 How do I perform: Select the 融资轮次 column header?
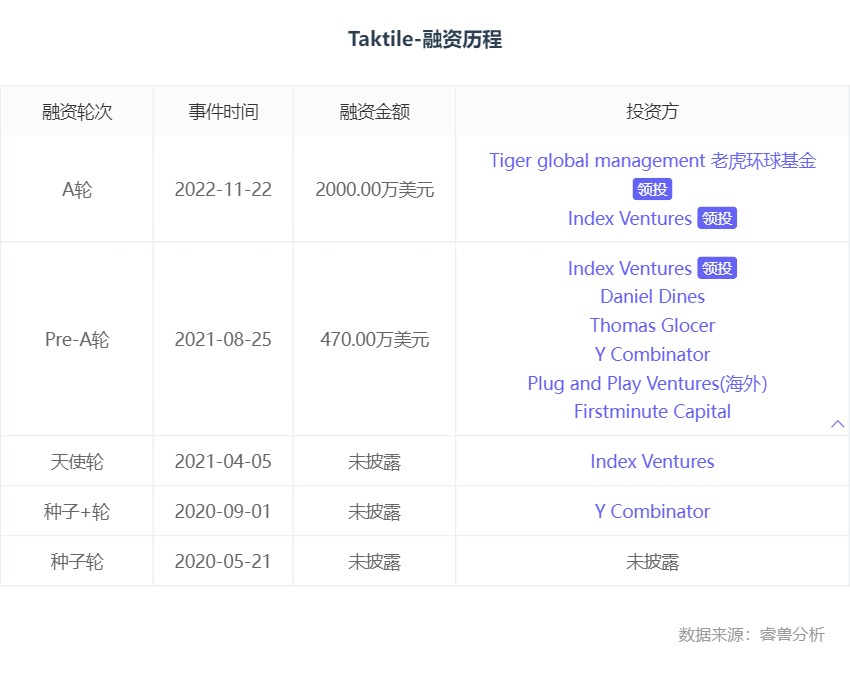tap(77, 112)
